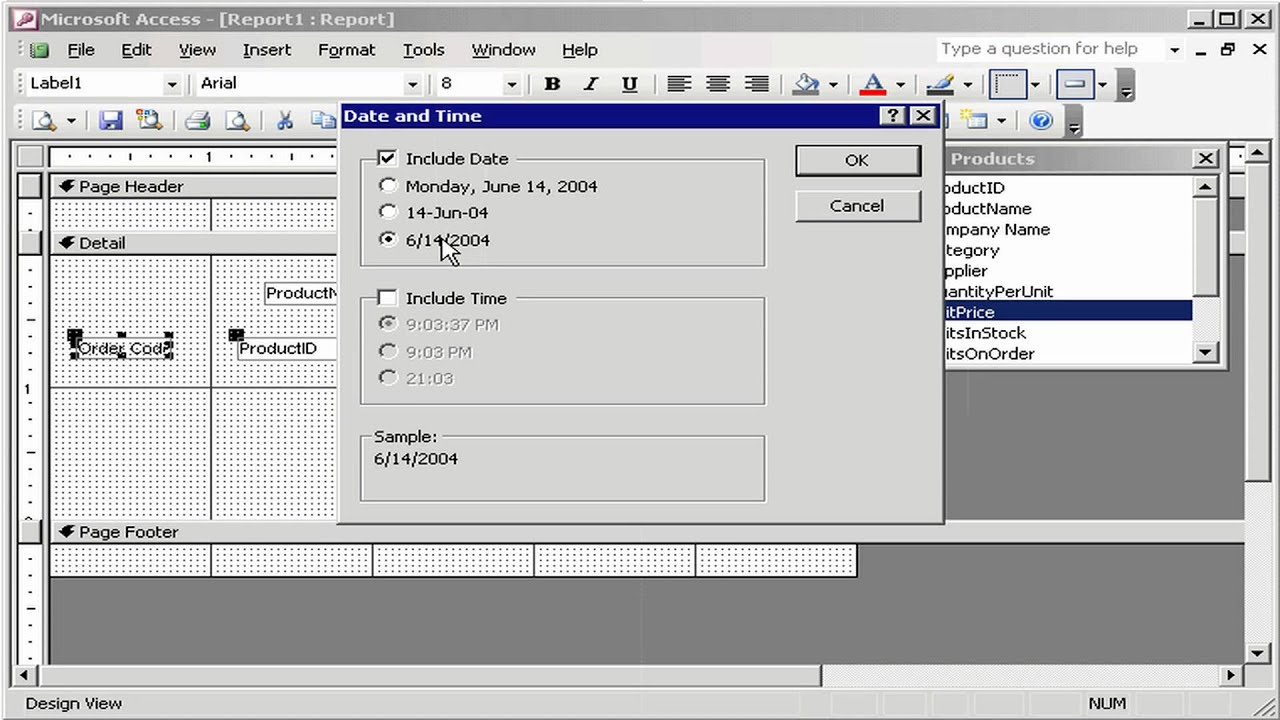Click the Page Footer section bar
1280x720 pixels.
coord(647,532)
